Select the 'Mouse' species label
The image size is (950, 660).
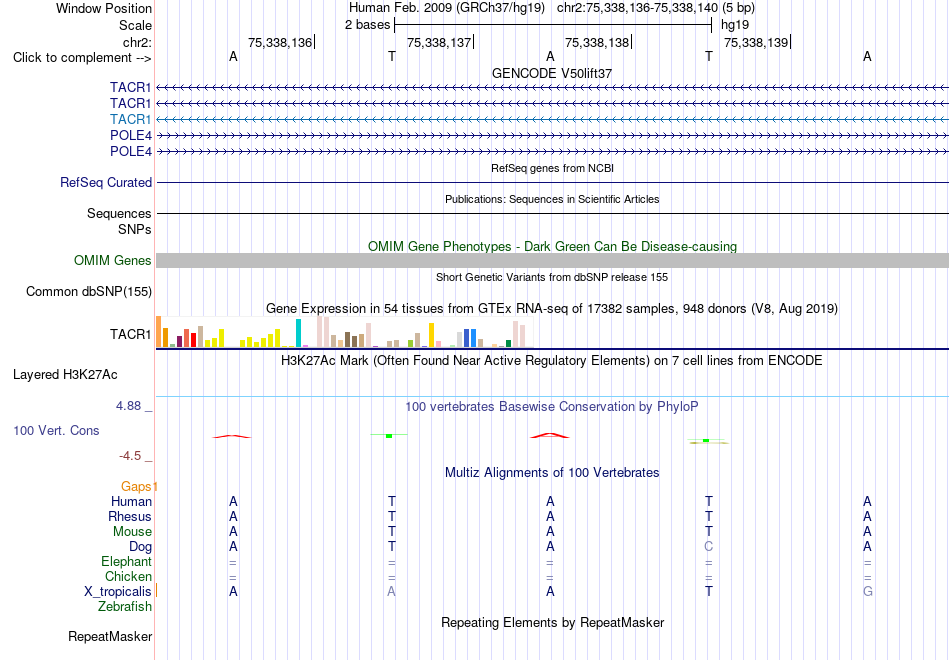coord(132,532)
